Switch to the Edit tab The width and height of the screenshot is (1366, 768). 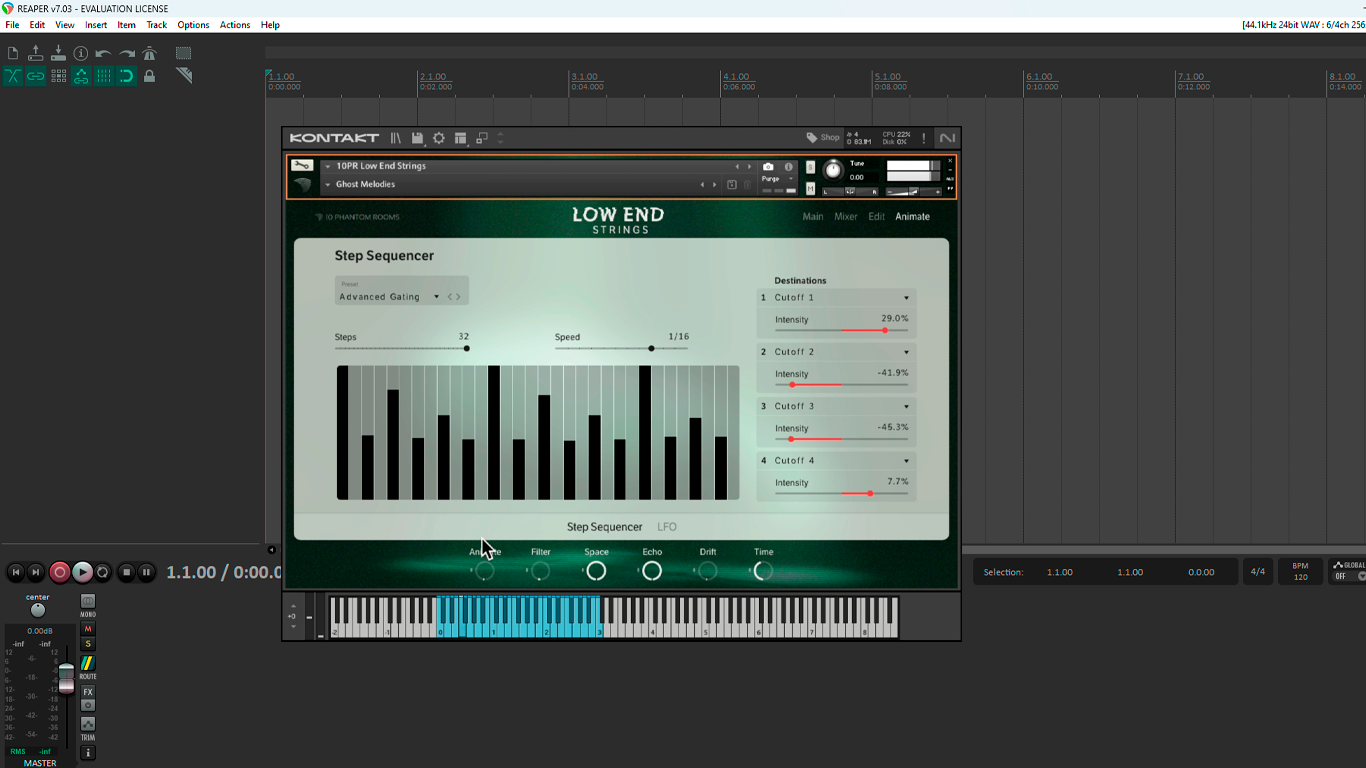click(876, 217)
